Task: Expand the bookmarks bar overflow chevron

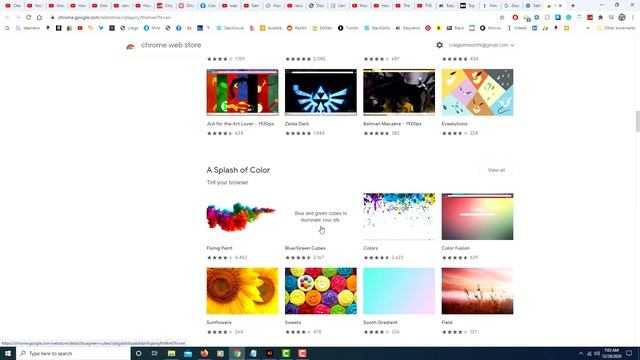Action: (x=588, y=28)
